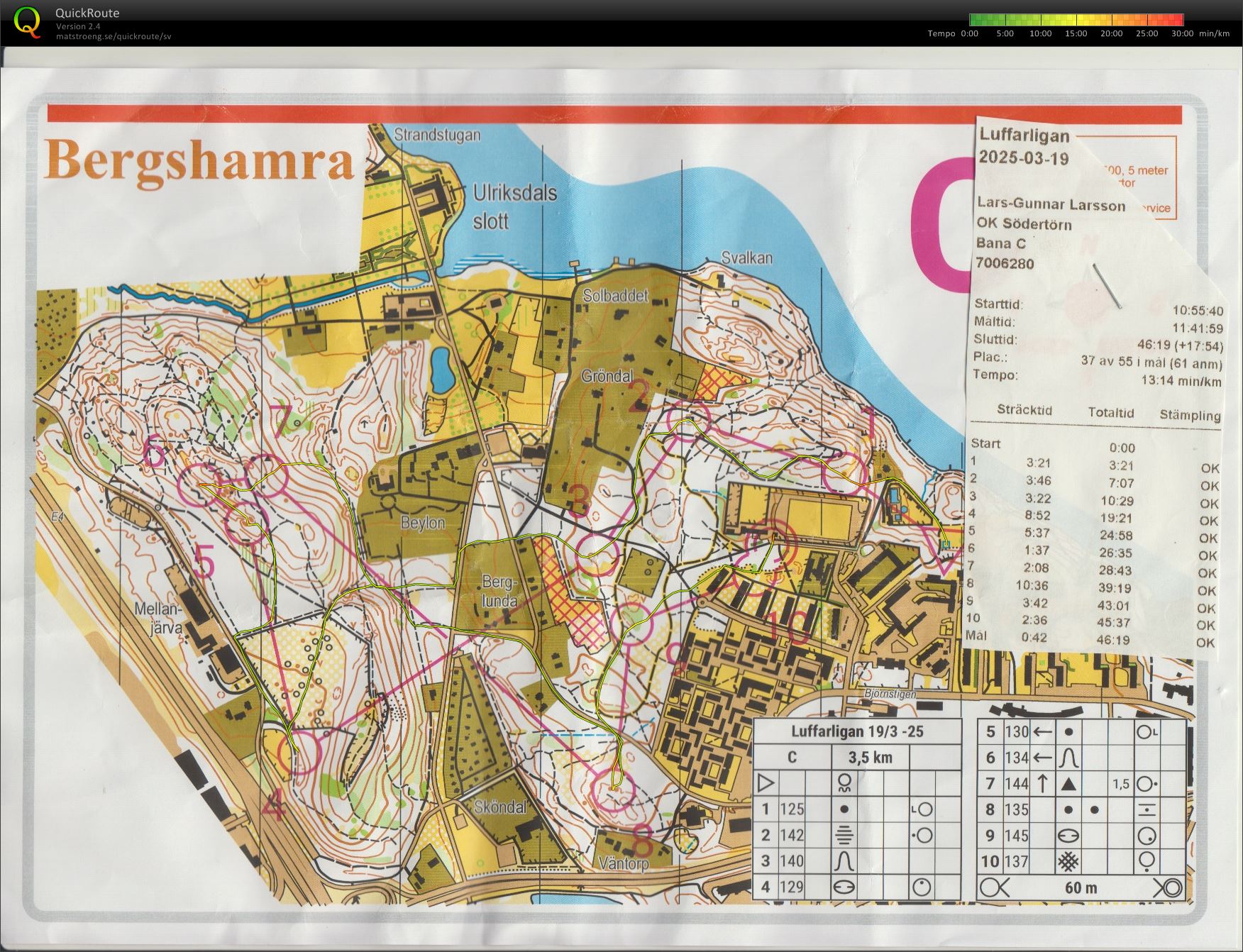Click the crosshatch symbol in row 10 of the control descriptions
This screenshot has width=1243, height=952.
click(1068, 861)
